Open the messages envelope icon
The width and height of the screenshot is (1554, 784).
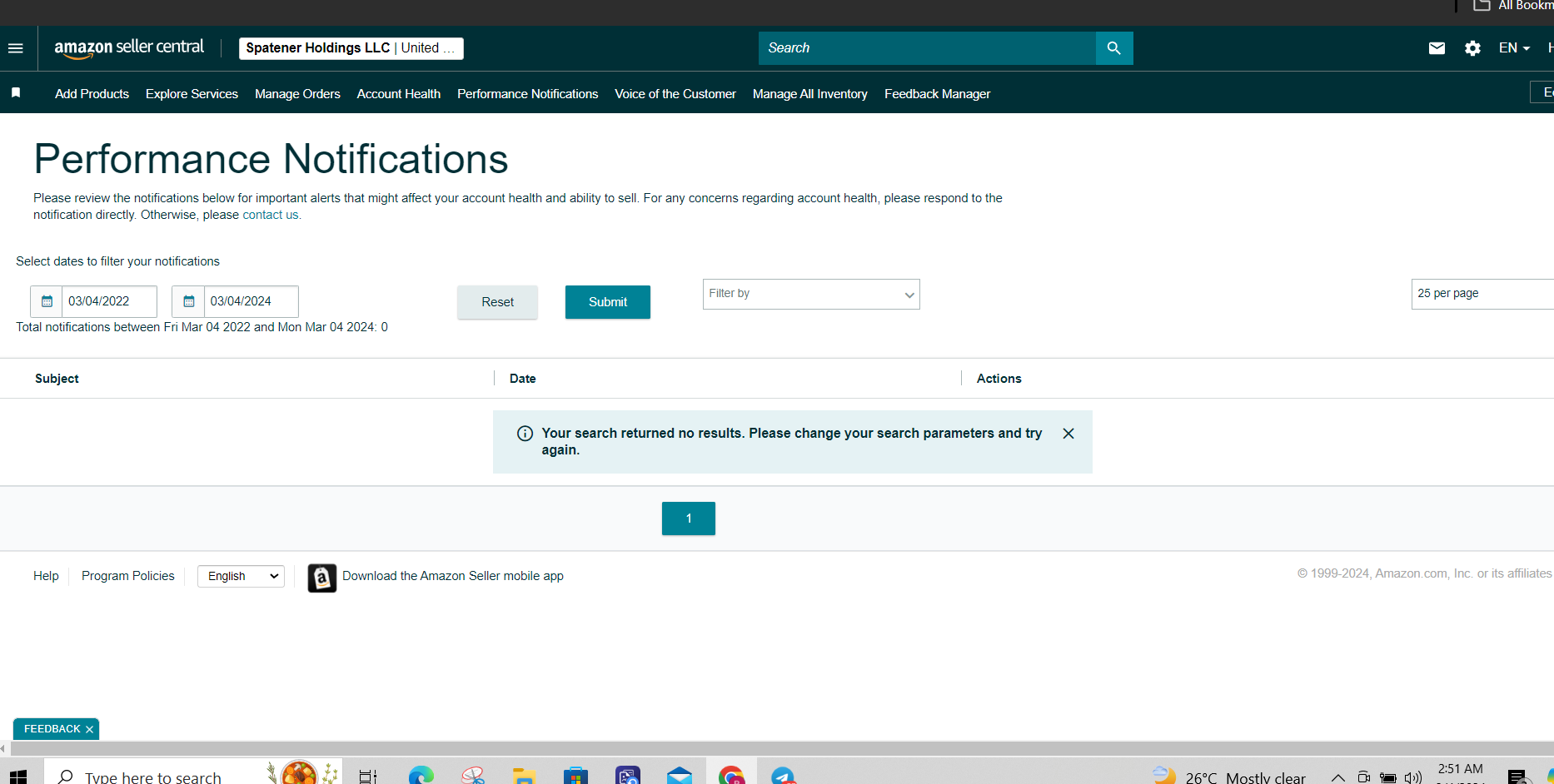pyautogui.click(x=1437, y=48)
